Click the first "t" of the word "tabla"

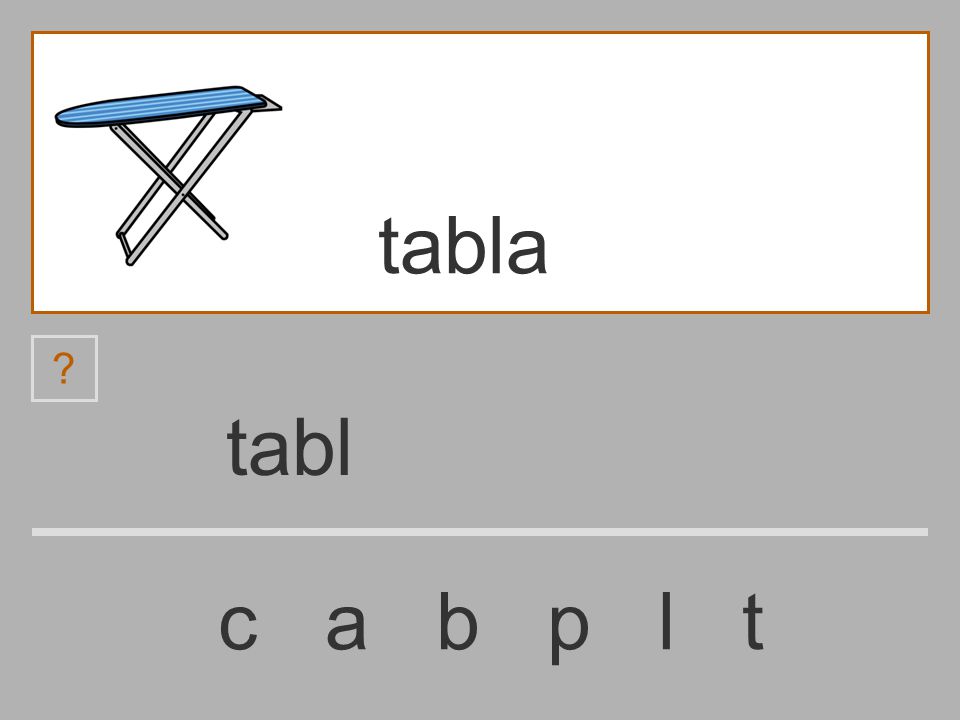(390, 247)
